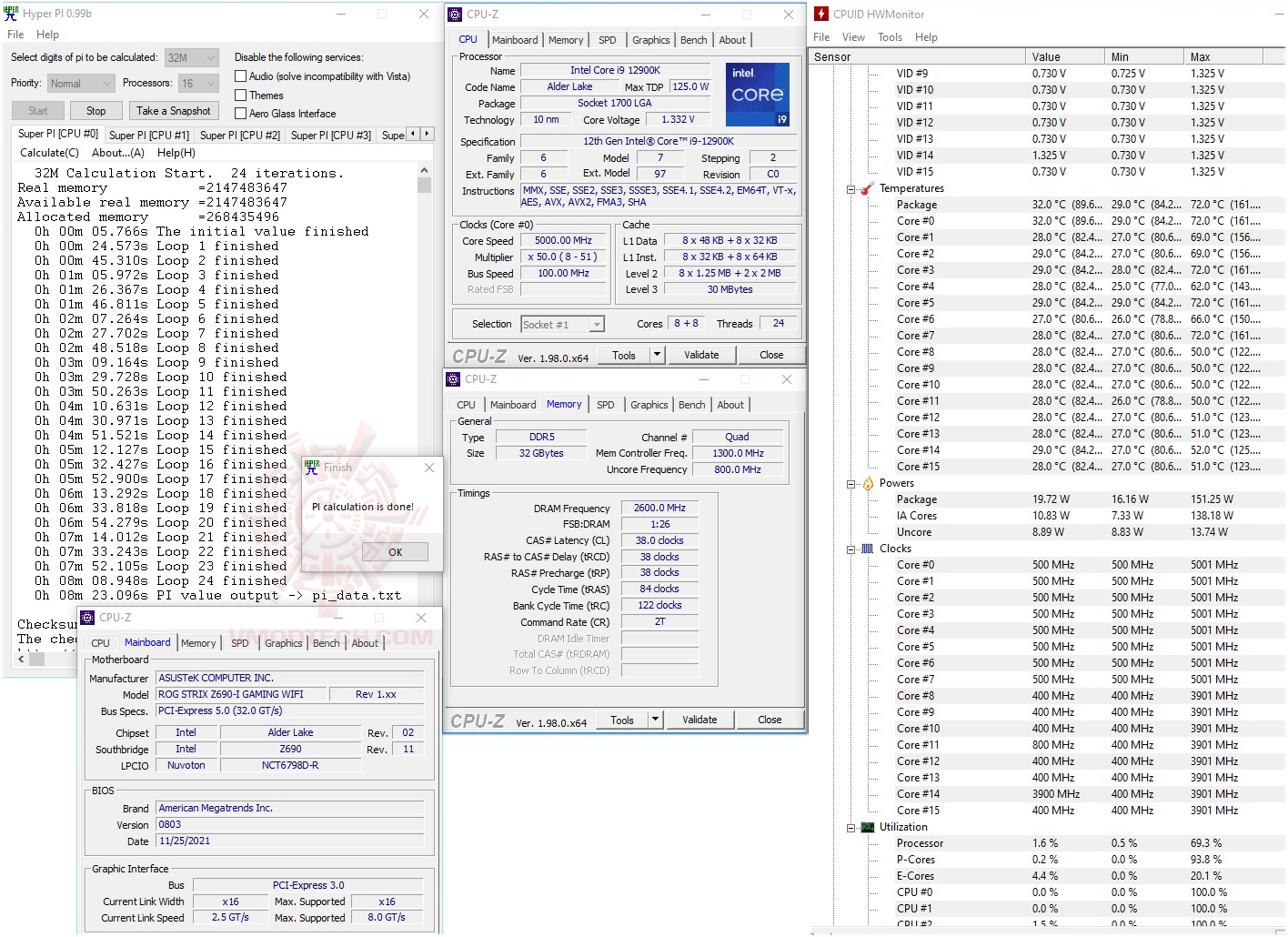
Task: Open the HWMonitor View menu
Action: point(853,37)
